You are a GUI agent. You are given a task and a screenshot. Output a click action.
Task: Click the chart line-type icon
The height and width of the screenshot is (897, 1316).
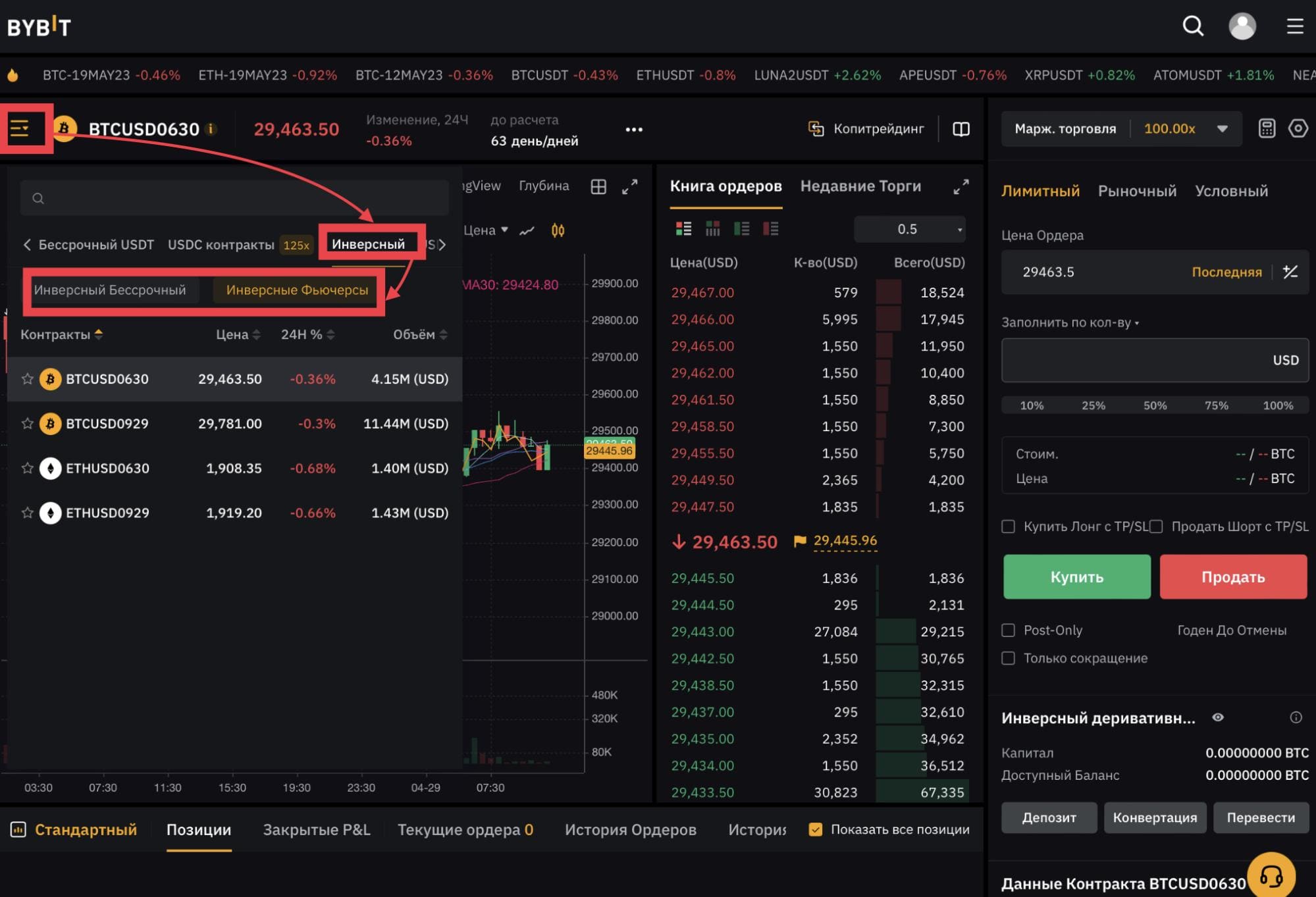click(527, 231)
